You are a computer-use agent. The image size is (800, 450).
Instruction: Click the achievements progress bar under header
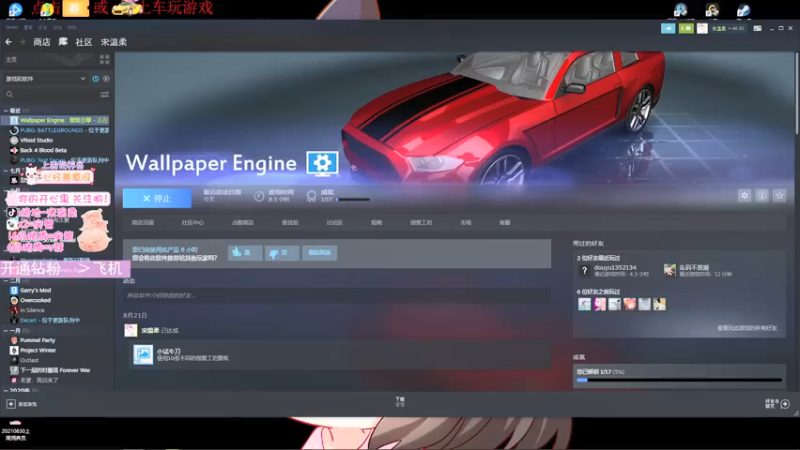pyautogui.click(x=353, y=199)
